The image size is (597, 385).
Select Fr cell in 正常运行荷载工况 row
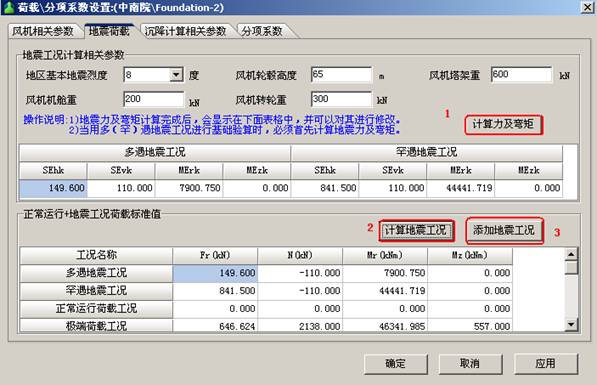click(215, 309)
